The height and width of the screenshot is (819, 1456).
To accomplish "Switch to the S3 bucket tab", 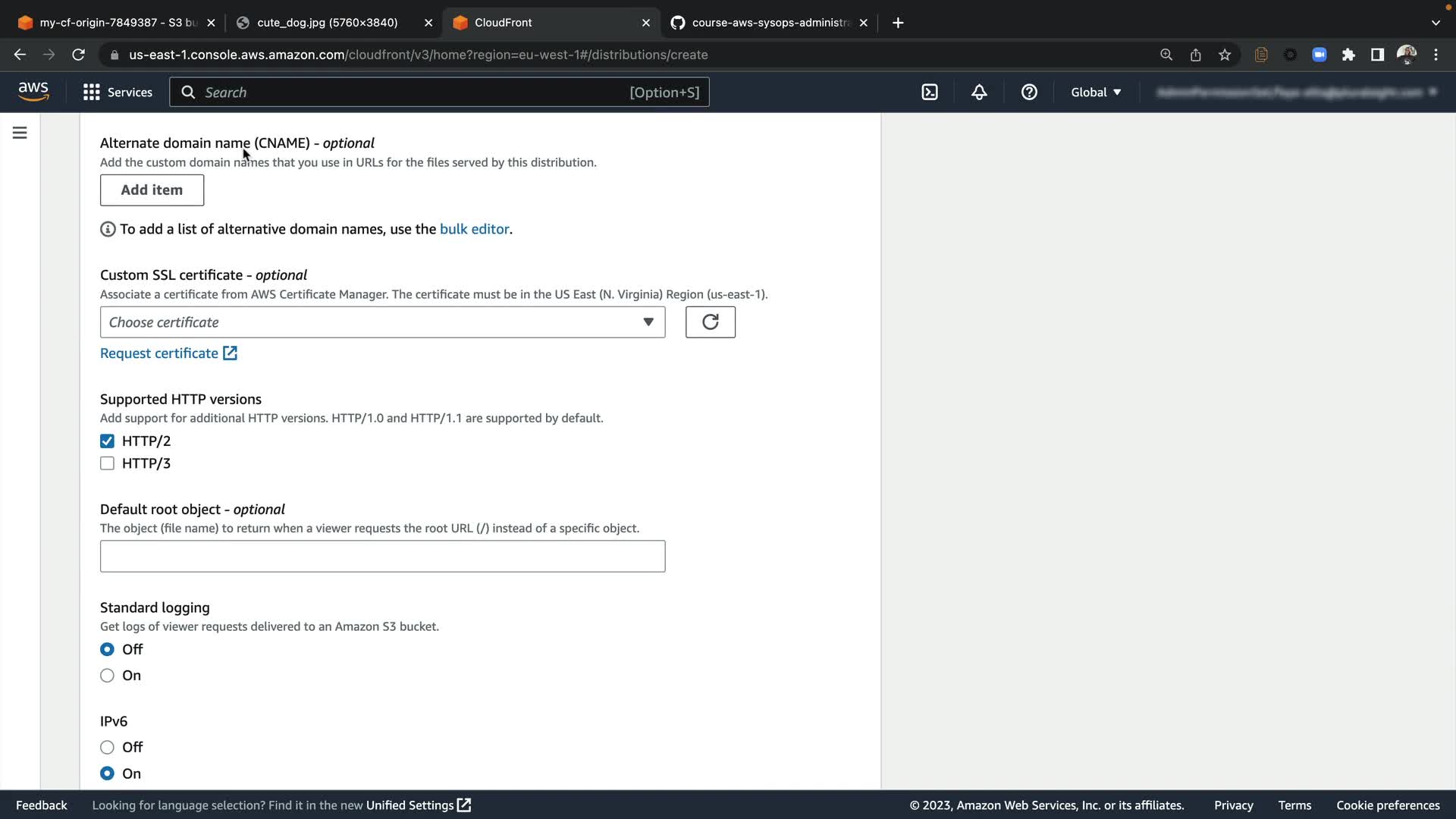I will [114, 23].
